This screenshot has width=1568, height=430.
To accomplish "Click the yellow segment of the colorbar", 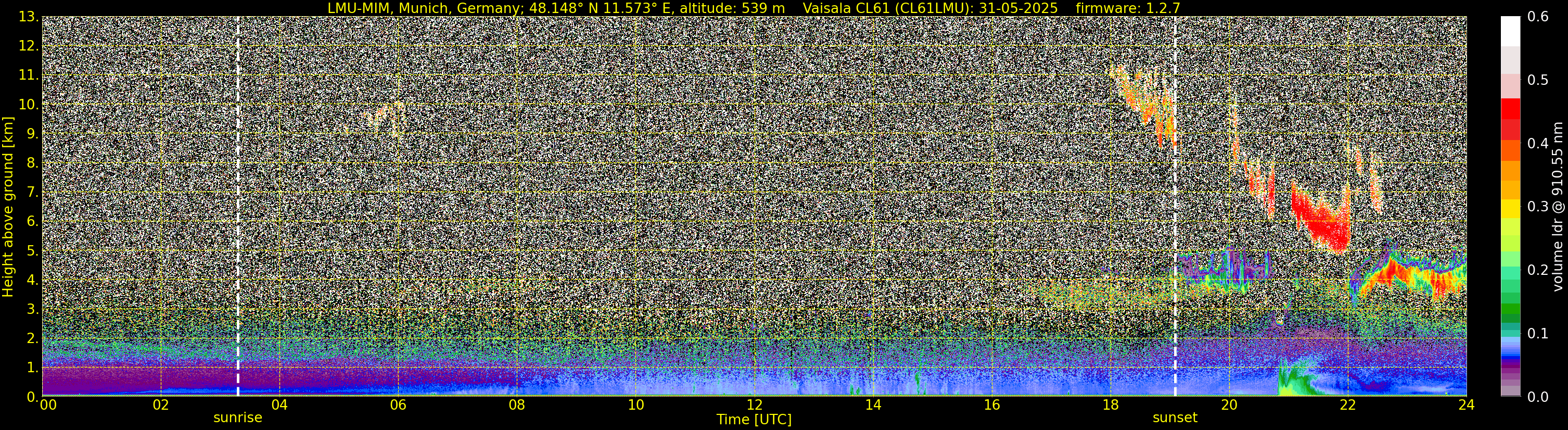I will (1510, 209).
